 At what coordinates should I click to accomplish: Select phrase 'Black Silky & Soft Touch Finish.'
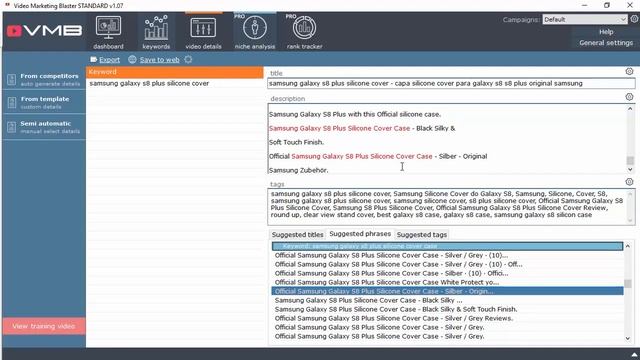pos(447,309)
